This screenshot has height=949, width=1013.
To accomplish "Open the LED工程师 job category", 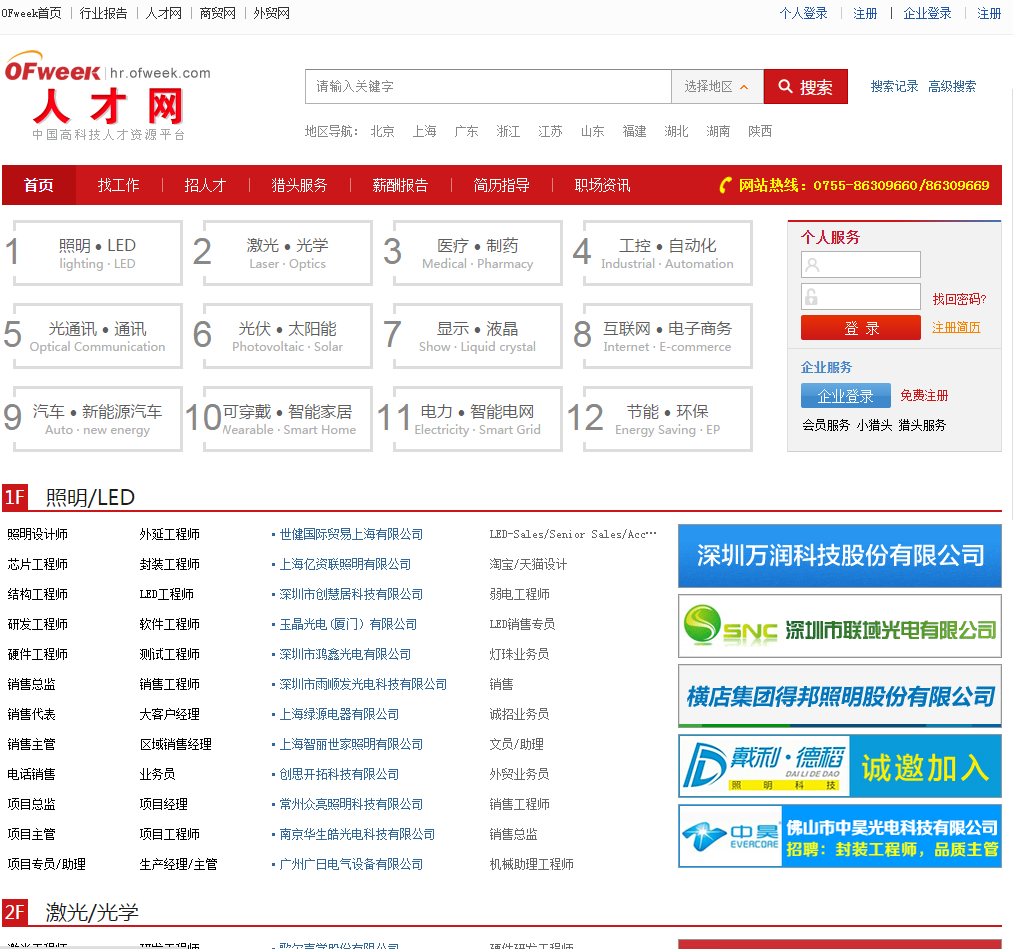I will 167,594.
